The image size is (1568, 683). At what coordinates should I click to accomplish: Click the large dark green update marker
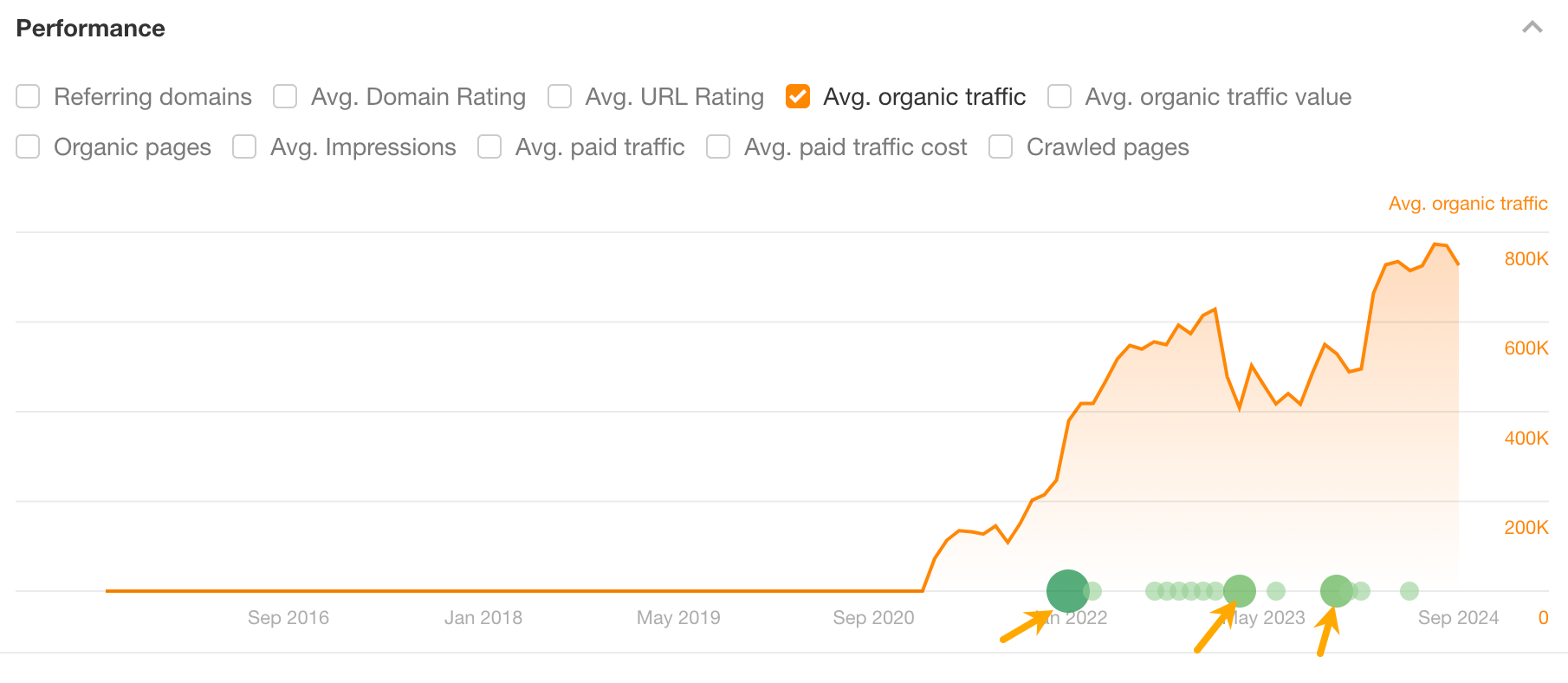coord(1067,590)
